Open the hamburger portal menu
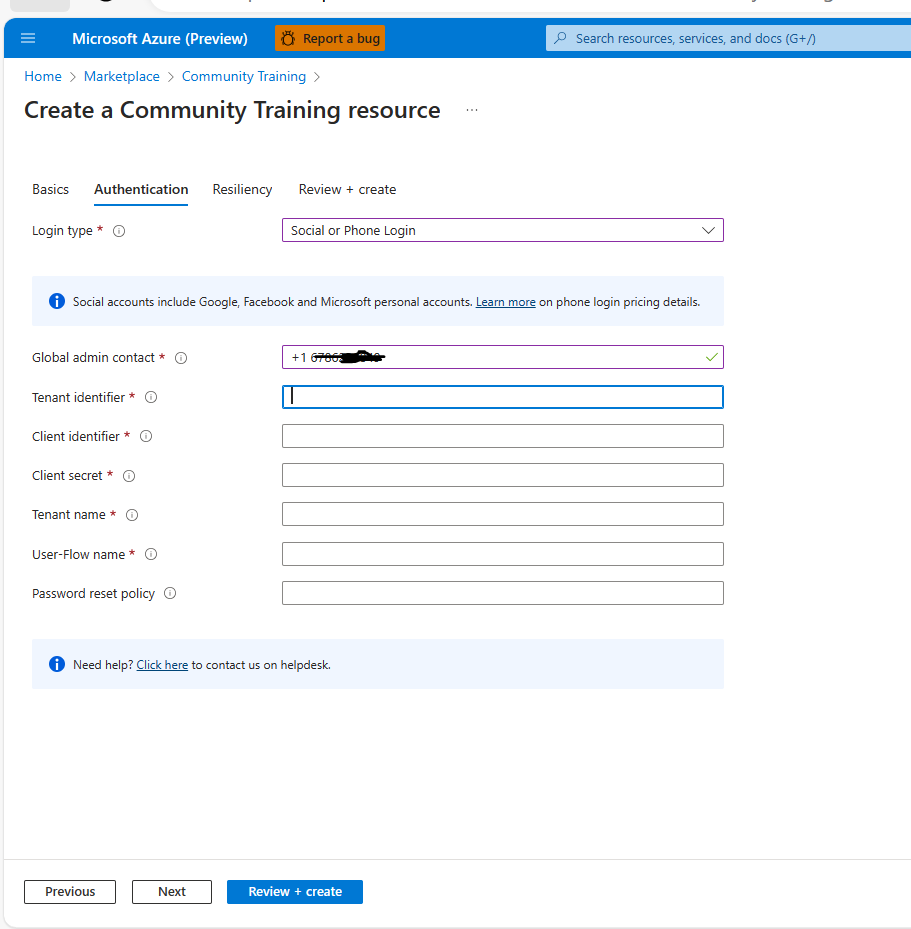911x929 pixels. 28,39
